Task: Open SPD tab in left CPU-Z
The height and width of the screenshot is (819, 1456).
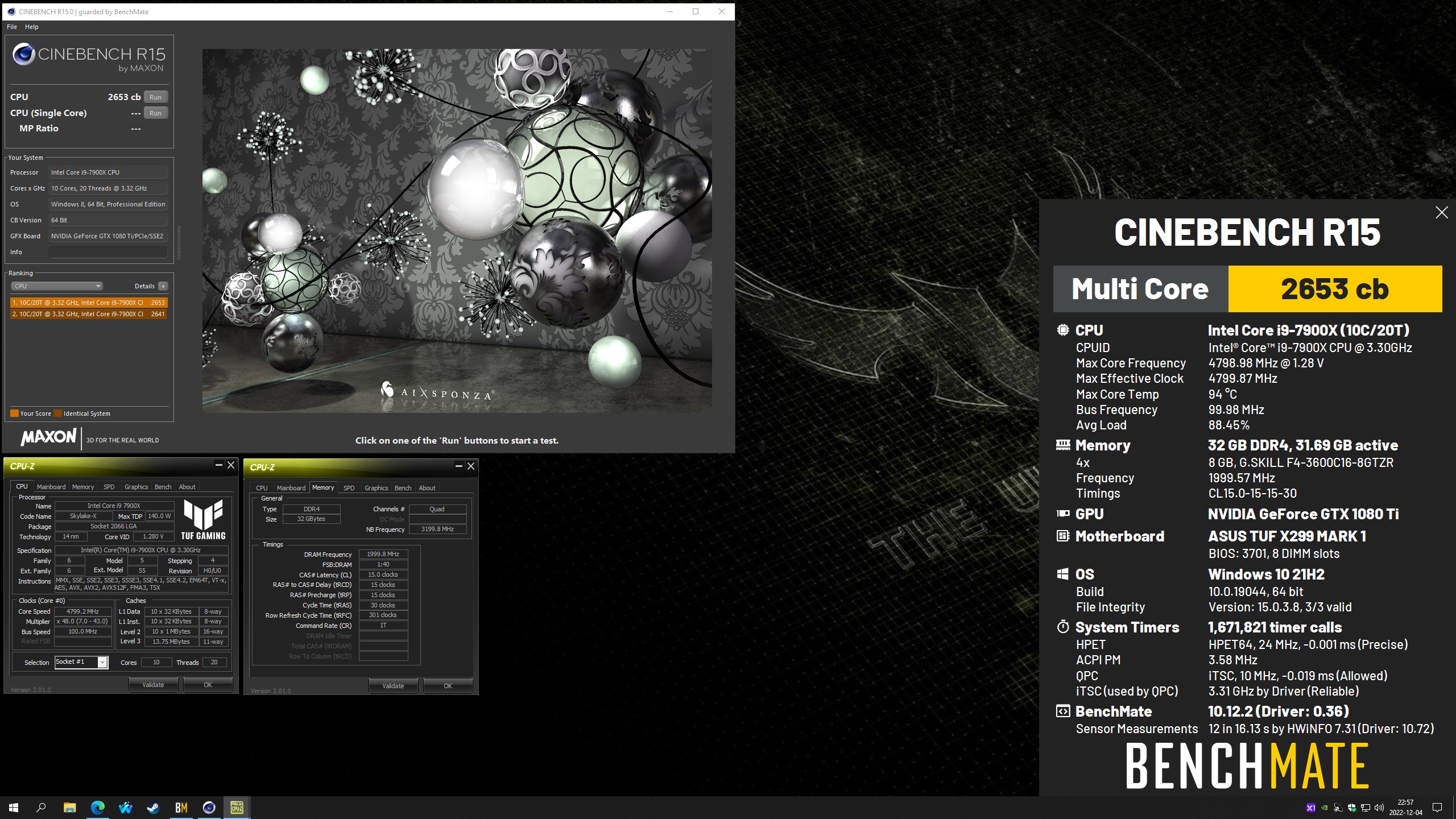Action: click(109, 487)
